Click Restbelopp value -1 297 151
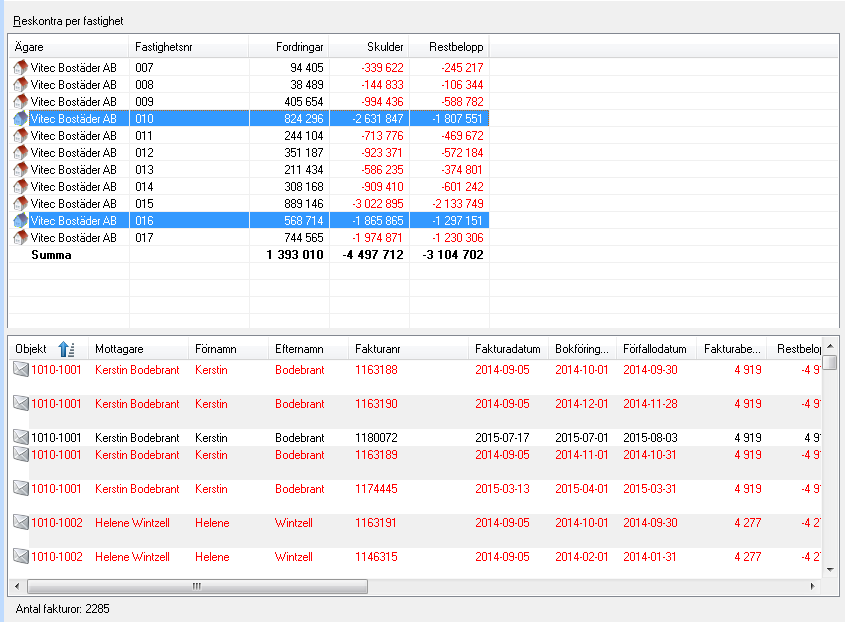Viewport: 845px width, 622px height. tap(457, 220)
